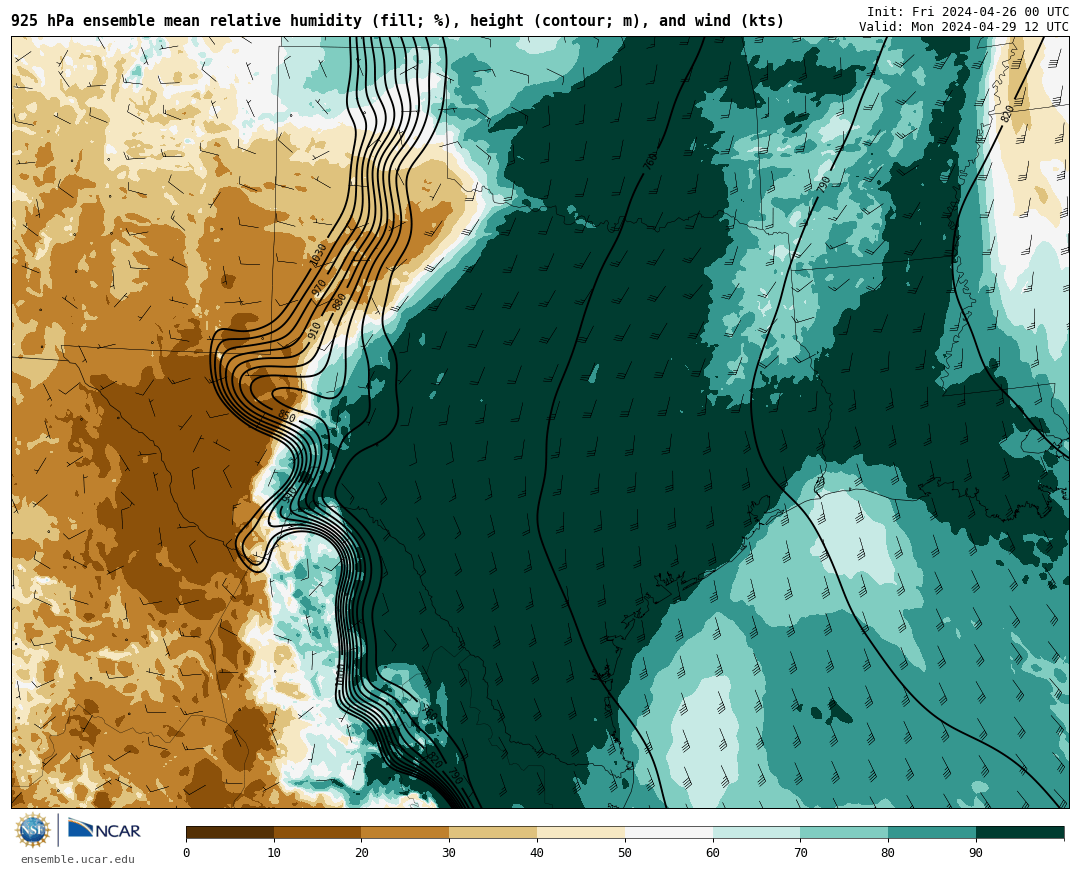Click the colorbar tick label '70'

tap(800, 852)
